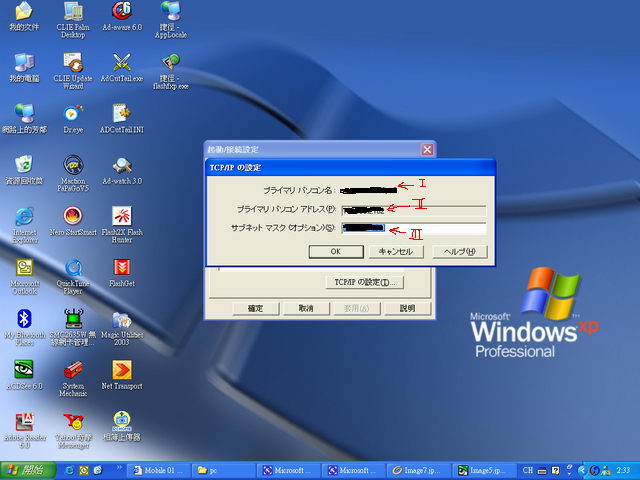This screenshot has width=640, height=480.
Task: Switch to the Image7.jp... taskbar button
Action: tap(418, 470)
